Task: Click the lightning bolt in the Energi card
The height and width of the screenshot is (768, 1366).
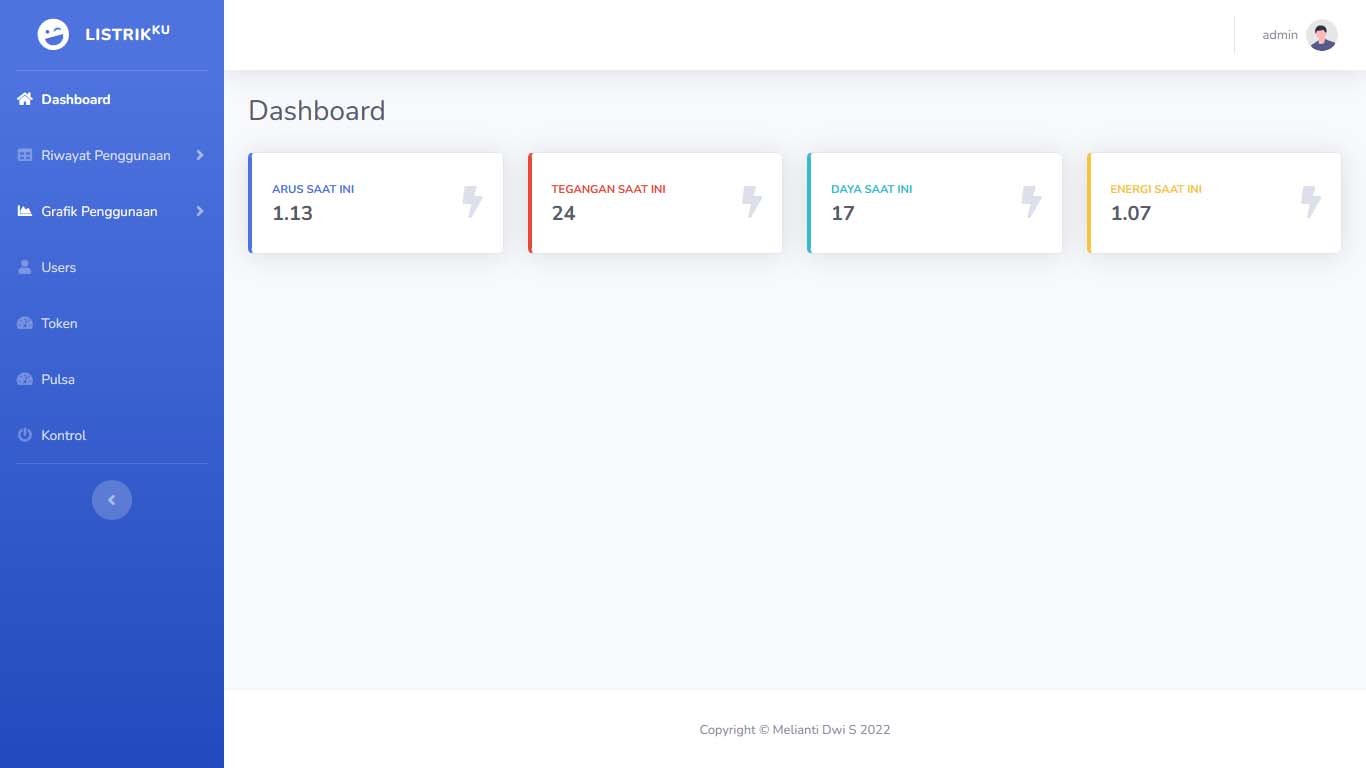Action: coord(1310,201)
